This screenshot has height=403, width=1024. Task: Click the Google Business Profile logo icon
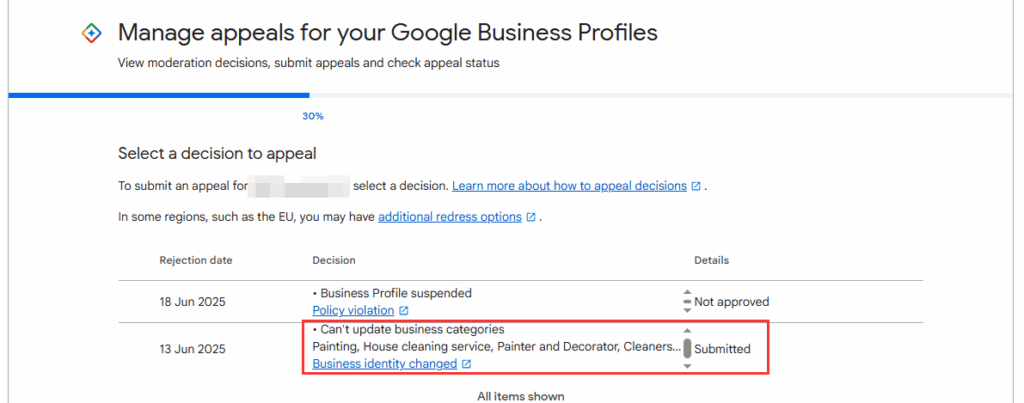pyautogui.click(x=91, y=33)
